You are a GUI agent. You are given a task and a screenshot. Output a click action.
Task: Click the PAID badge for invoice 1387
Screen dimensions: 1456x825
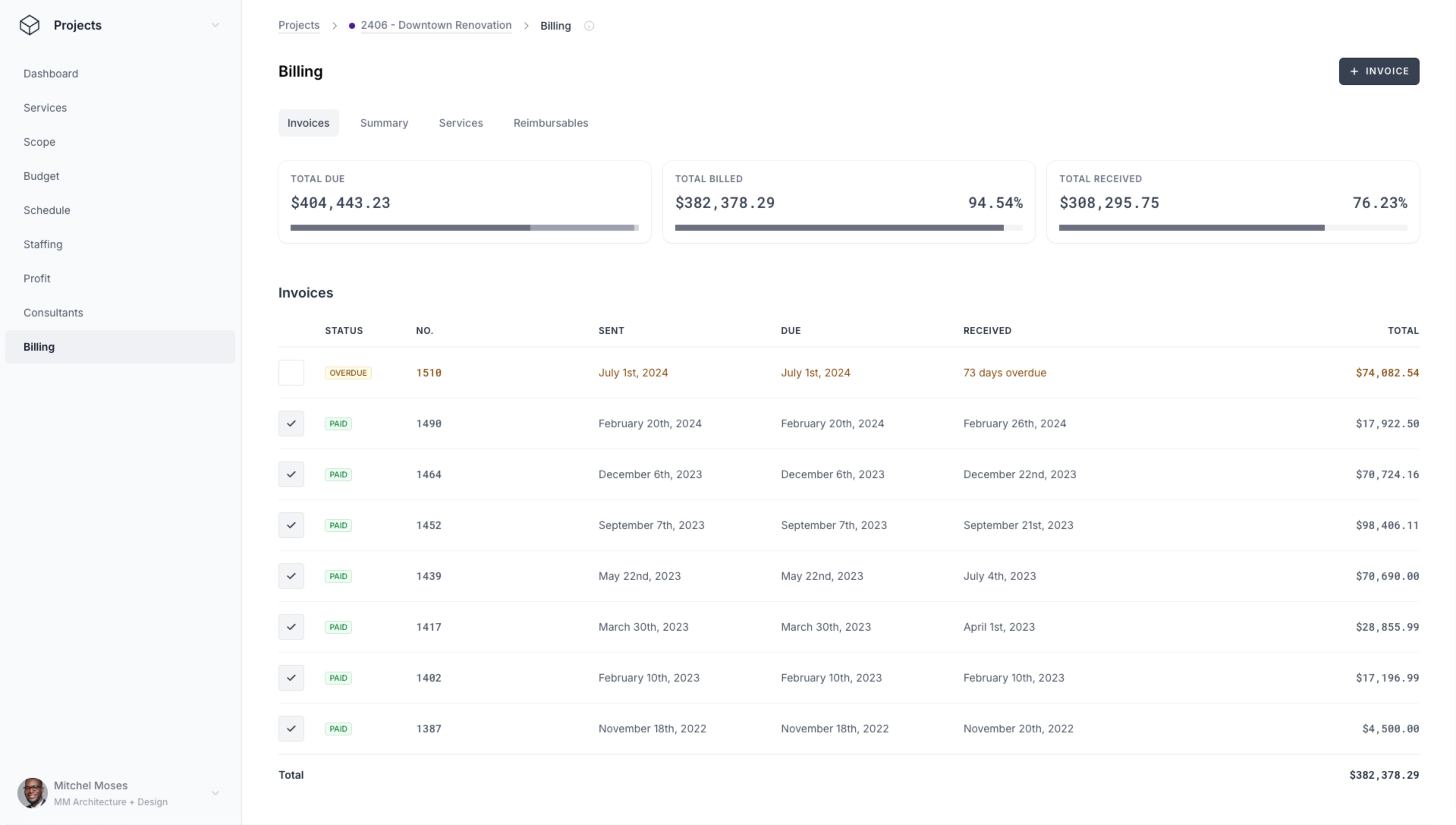tap(338, 729)
